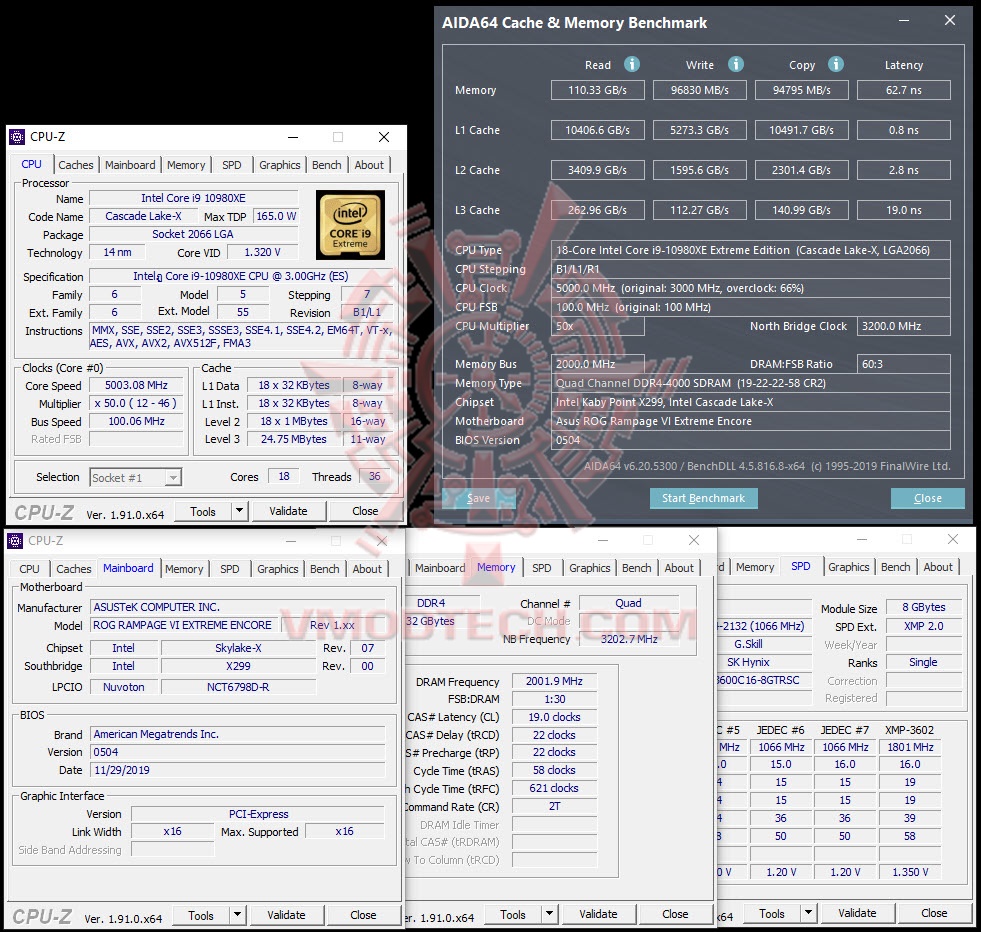Click the Module Size value 8 GBytes
981x932 pixels.
click(923, 607)
